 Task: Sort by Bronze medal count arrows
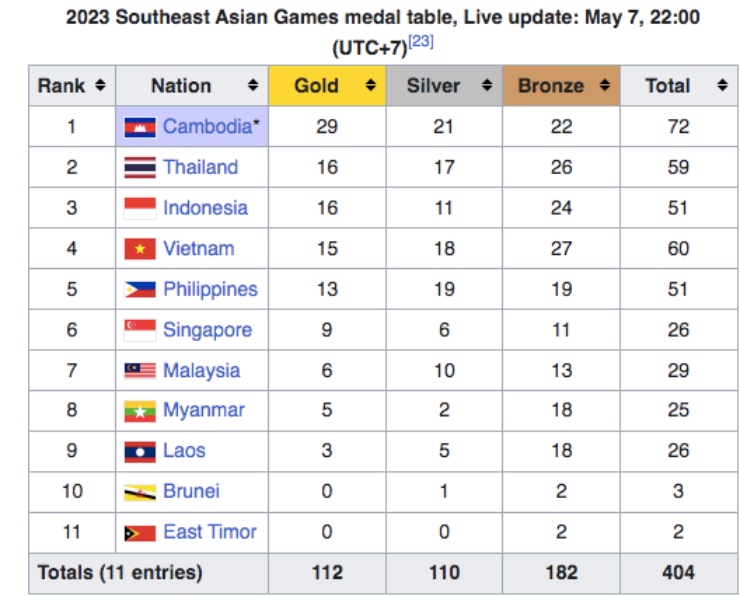pos(604,86)
